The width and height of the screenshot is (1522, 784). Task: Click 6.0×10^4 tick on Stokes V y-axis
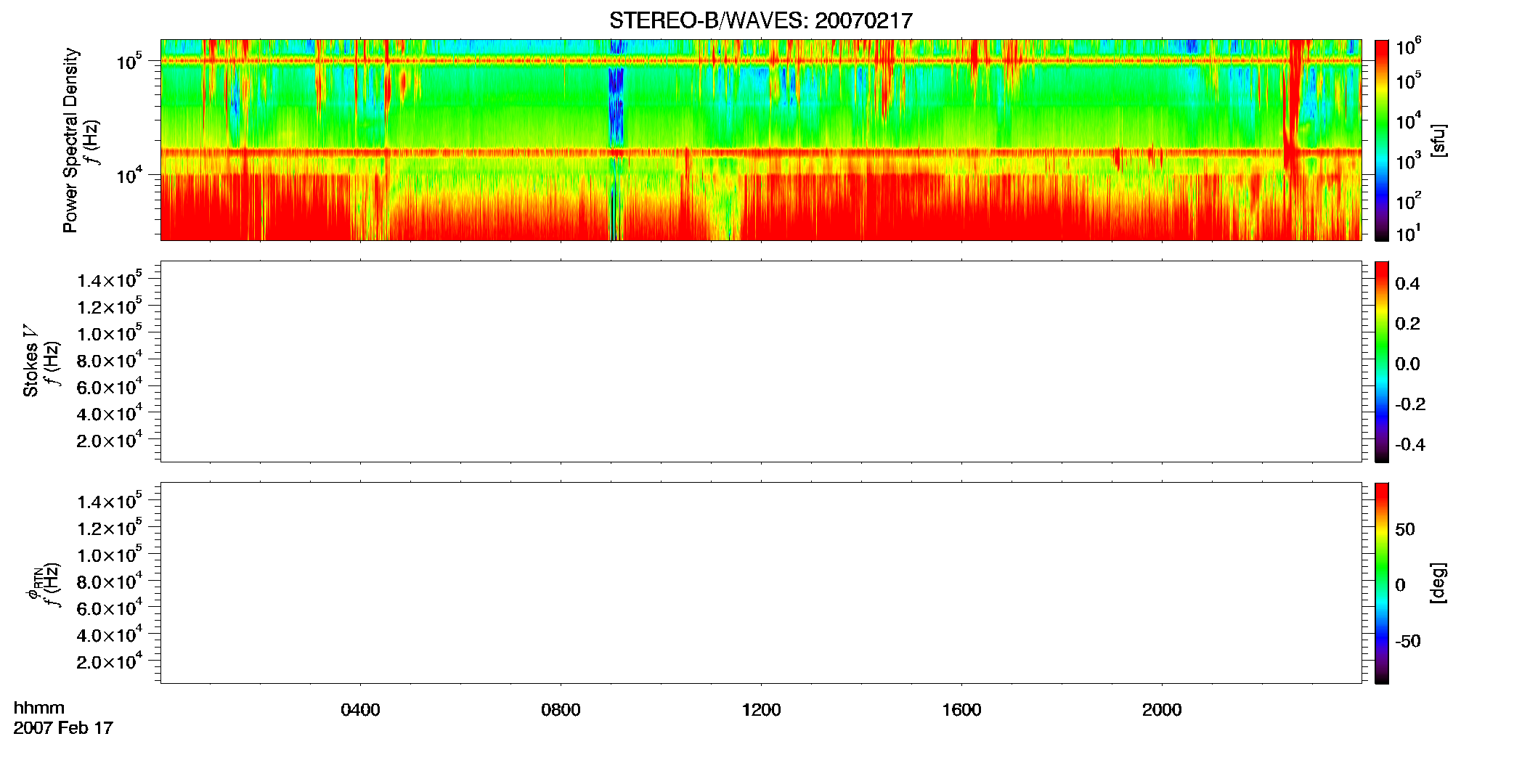click(x=110, y=386)
